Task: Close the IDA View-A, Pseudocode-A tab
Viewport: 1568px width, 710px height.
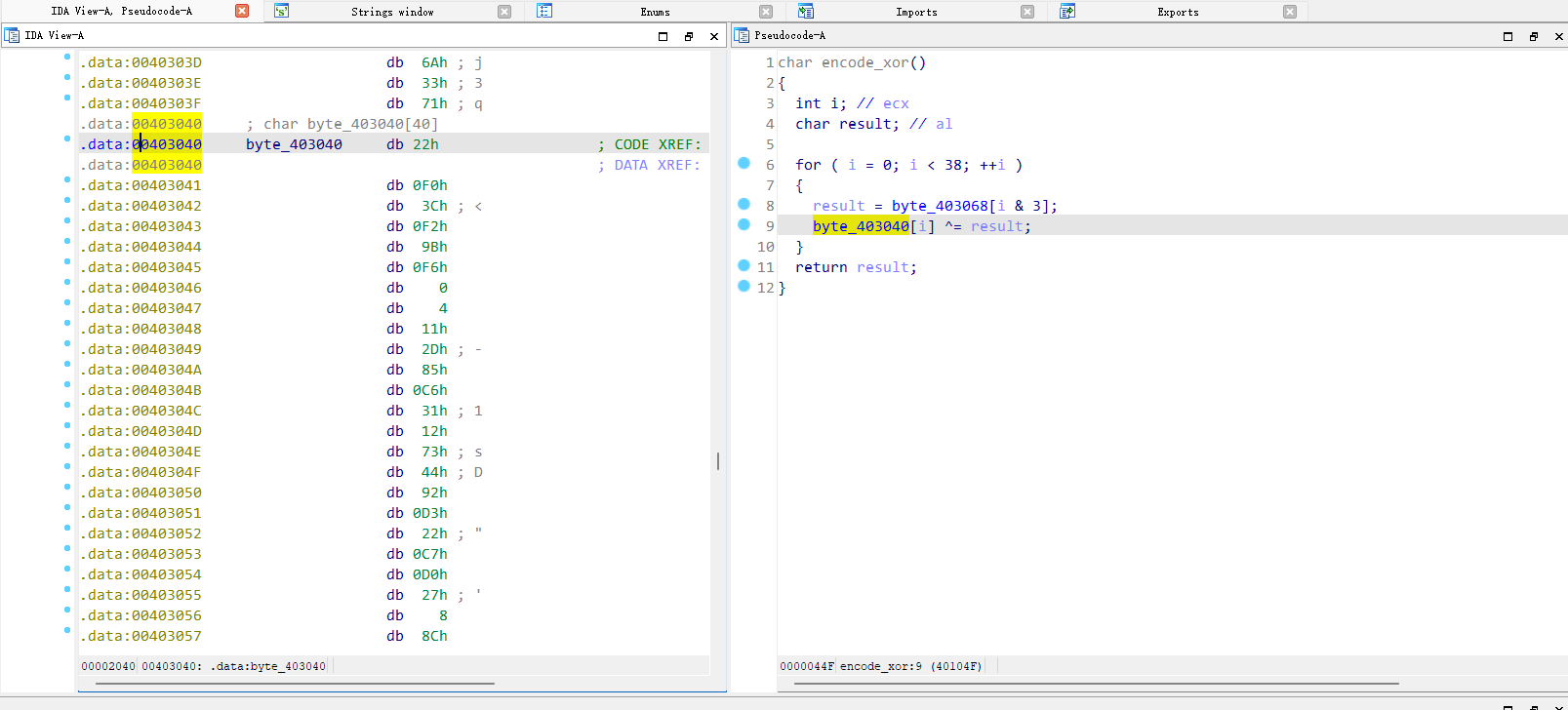Action: click(x=242, y=11)
